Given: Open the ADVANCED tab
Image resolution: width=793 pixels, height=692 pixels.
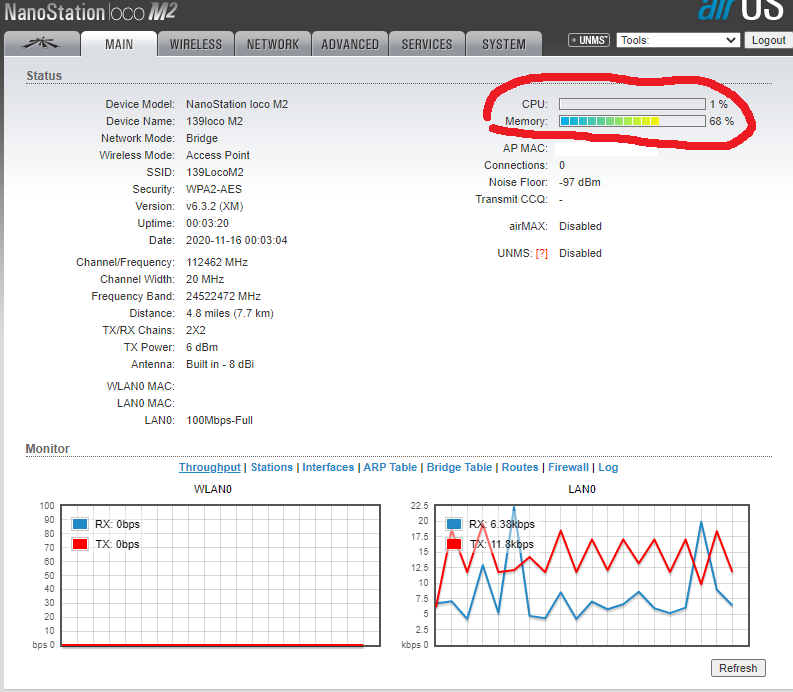Looking at the screenshot, I should pos(350,44).
